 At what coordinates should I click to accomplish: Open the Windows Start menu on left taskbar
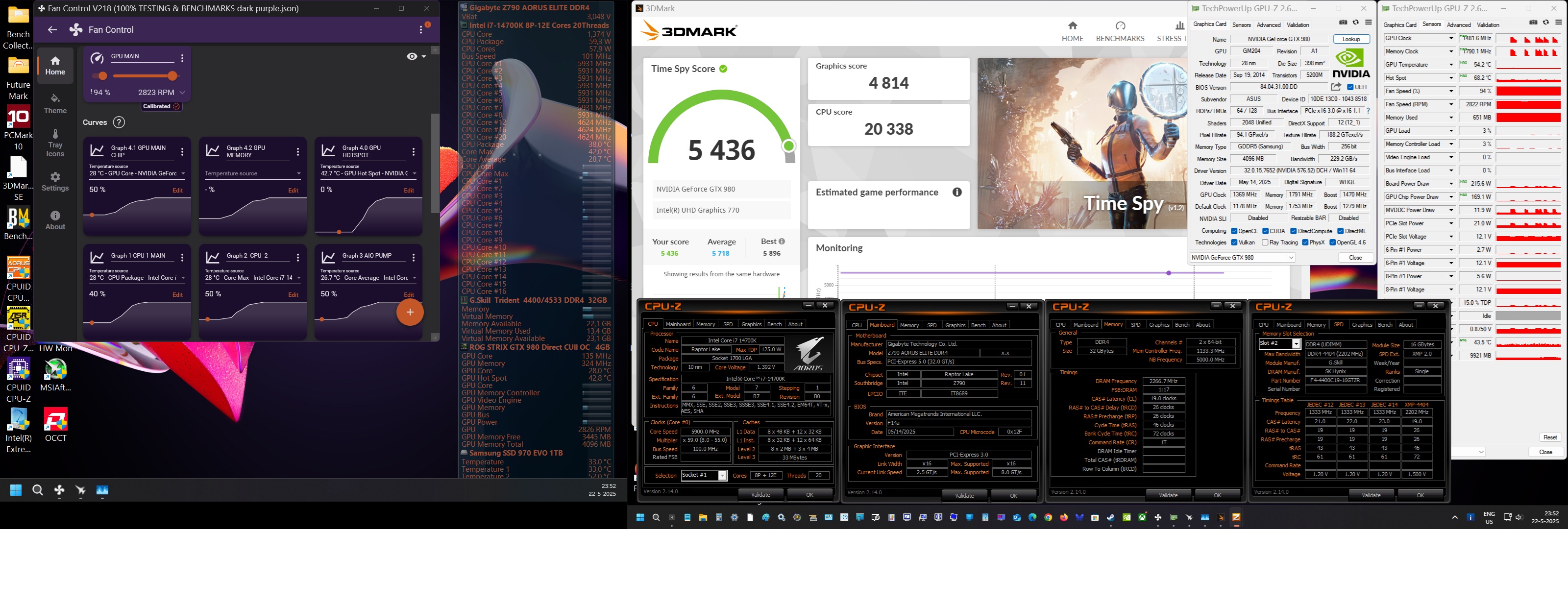[x=16, y=490]
